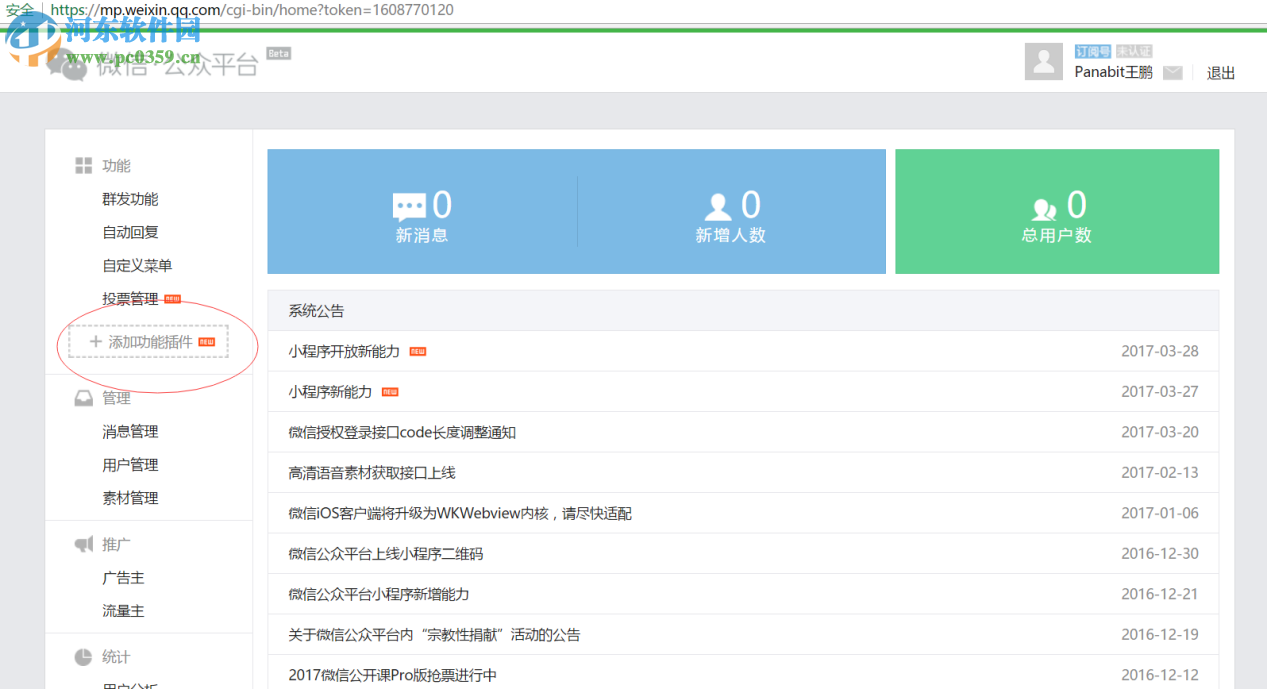This screenshot has height=689, width=1267.
Task: Open 自定义菜单 in sidebar
Action: pos(137,265)
